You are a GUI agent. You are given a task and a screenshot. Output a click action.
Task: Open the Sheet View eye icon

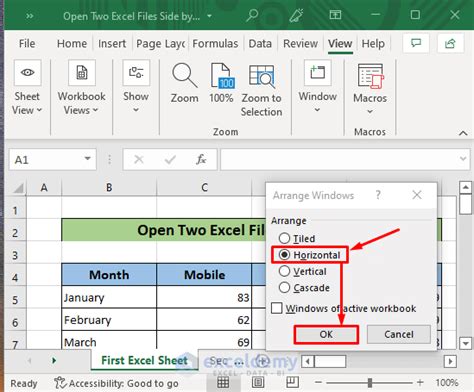point(28,72)
